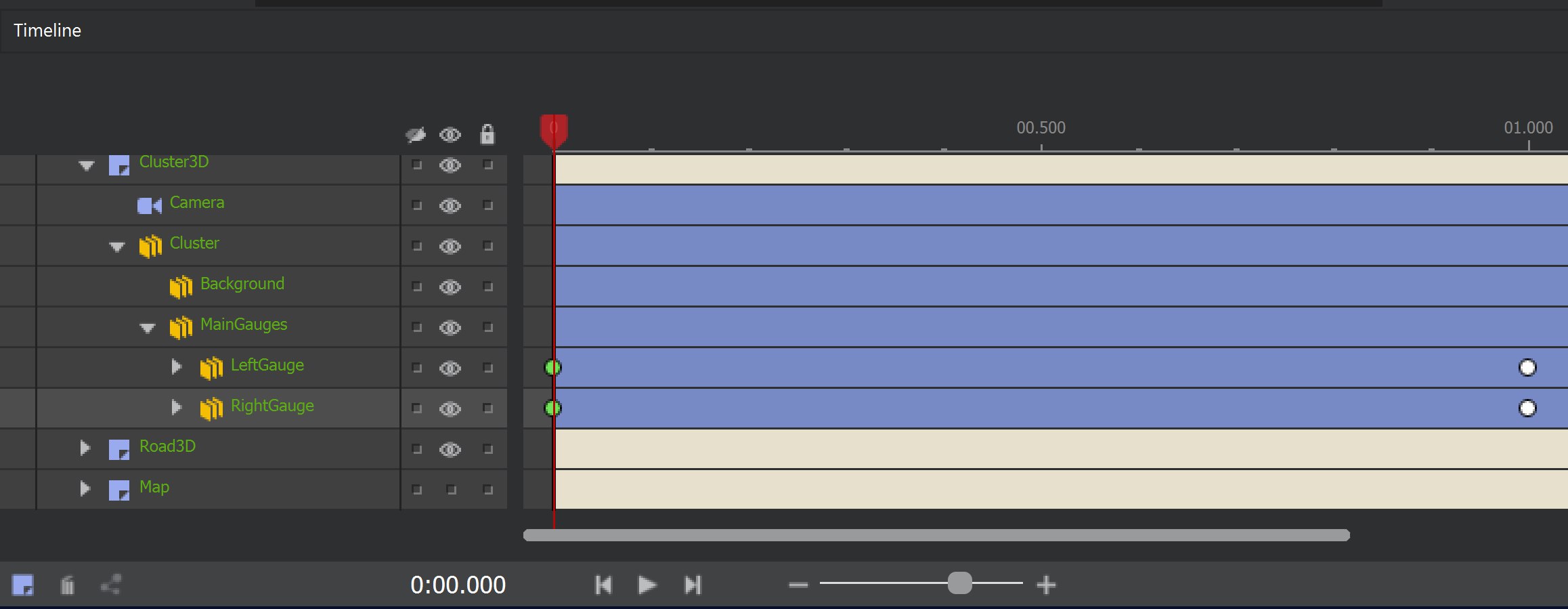Click the Background group icon
Viewport: 1568px width, 609px height.
click(x=181, y=287)
